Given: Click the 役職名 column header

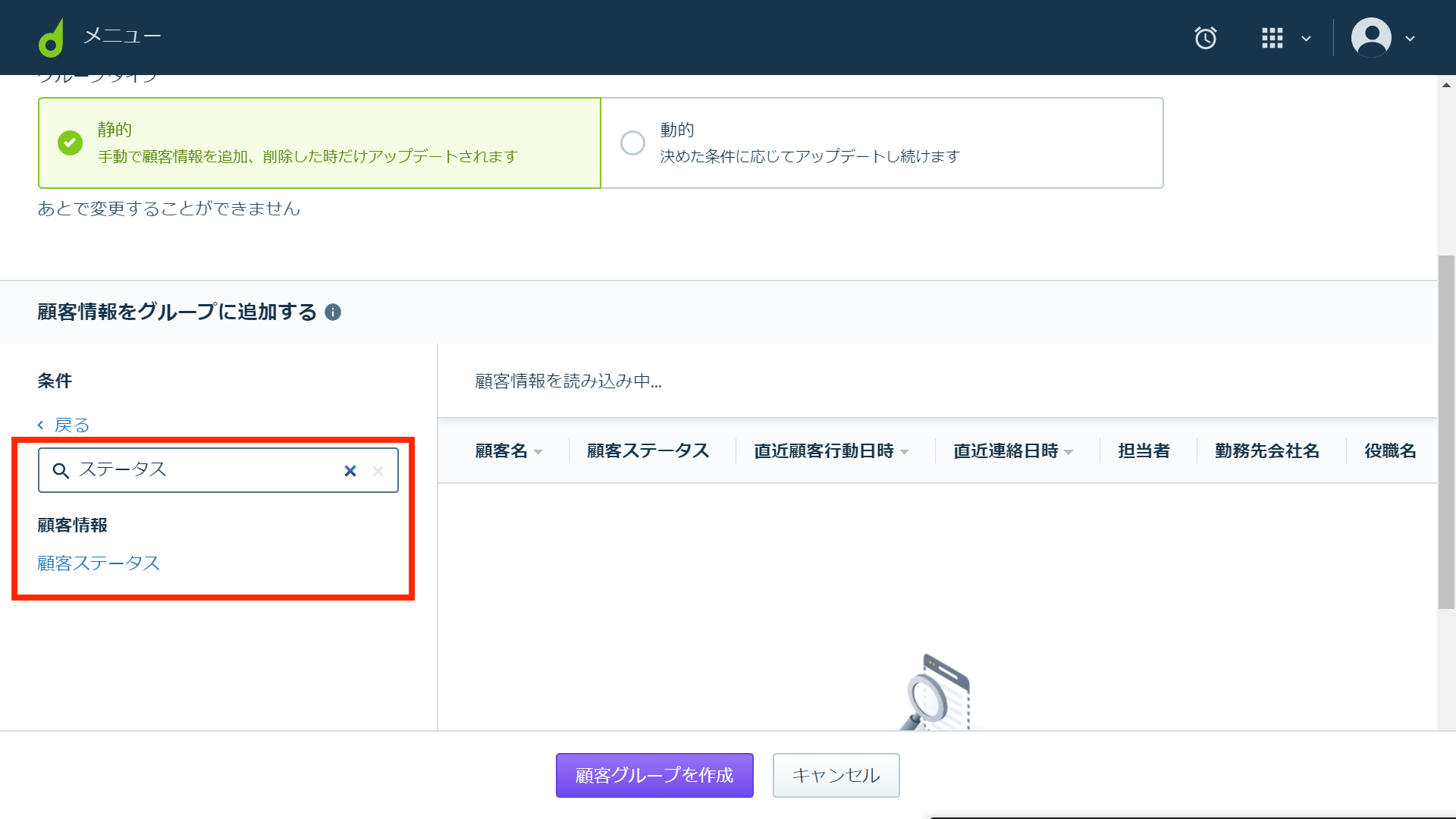Looking at the screenshot, I should [1390, 451].
